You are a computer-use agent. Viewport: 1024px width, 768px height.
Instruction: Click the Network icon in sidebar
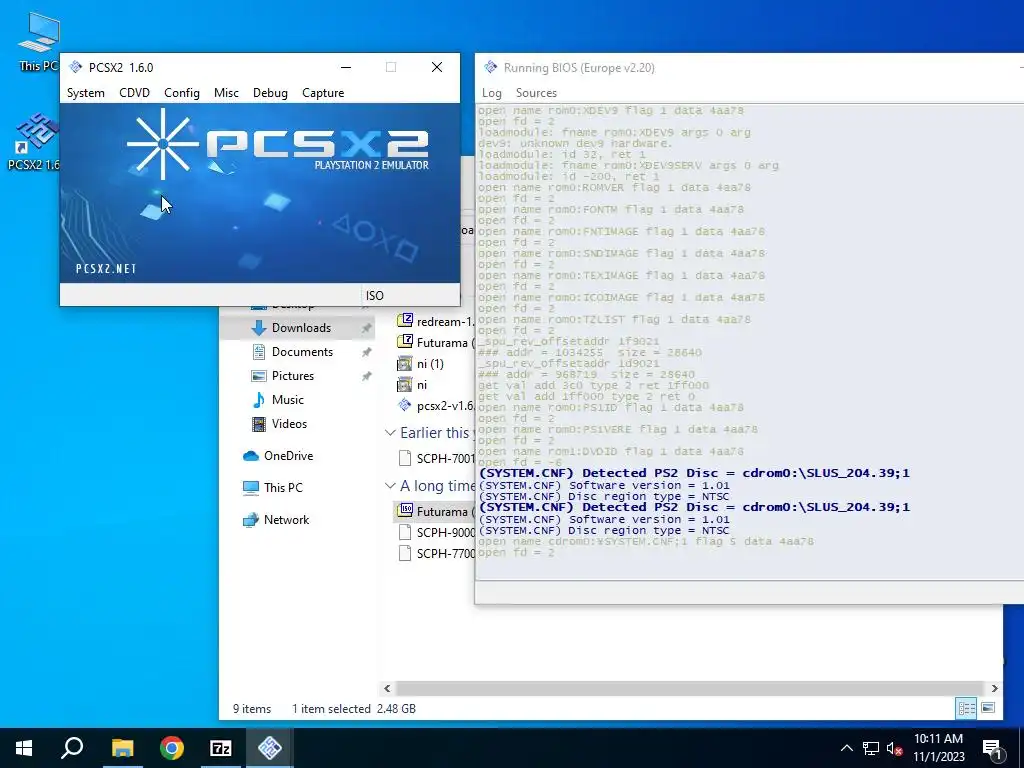(251, 520)
